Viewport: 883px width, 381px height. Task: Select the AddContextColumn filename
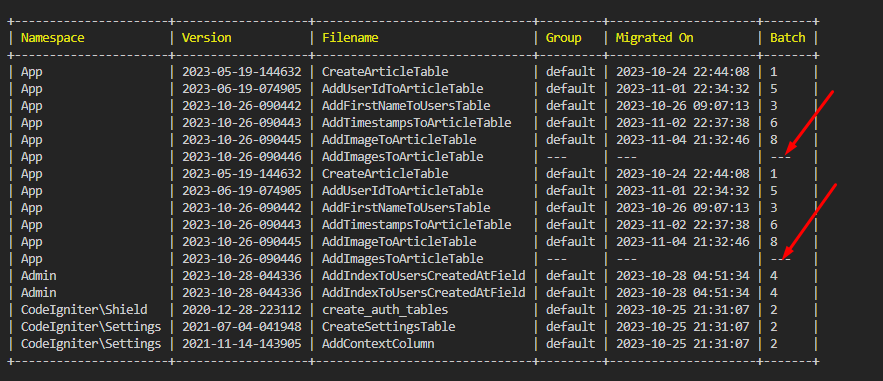pos(377,344)
